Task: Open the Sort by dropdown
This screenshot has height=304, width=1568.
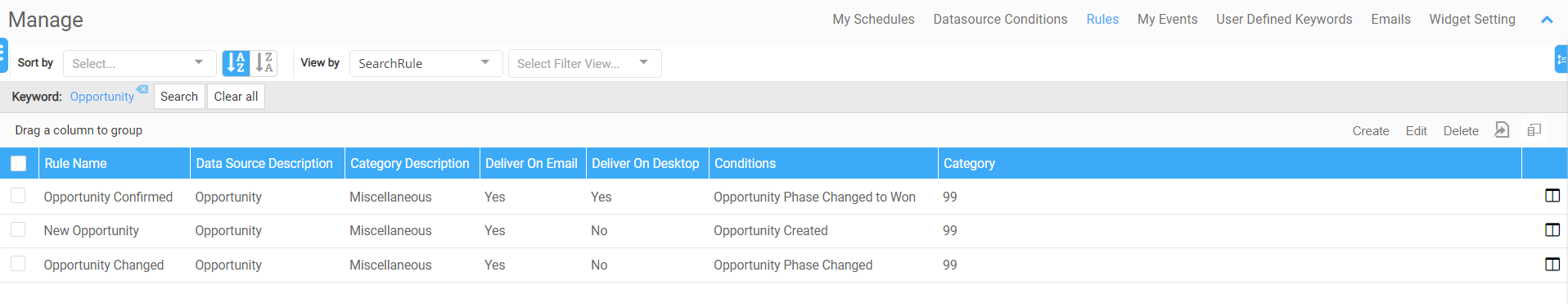Action: pyautogui.click(x=140, y=63)
